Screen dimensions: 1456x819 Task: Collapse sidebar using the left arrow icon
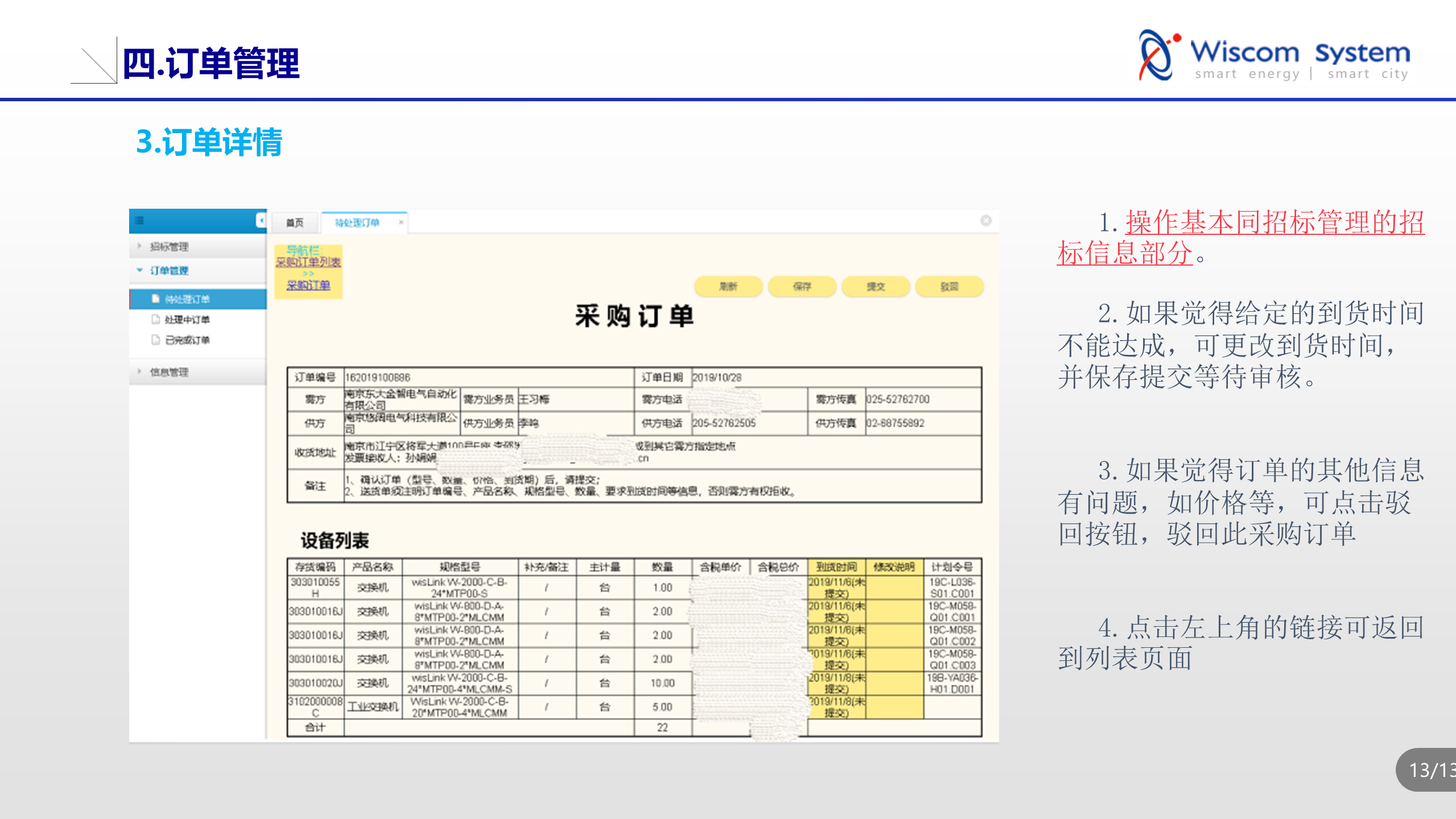tap(261, 221)
